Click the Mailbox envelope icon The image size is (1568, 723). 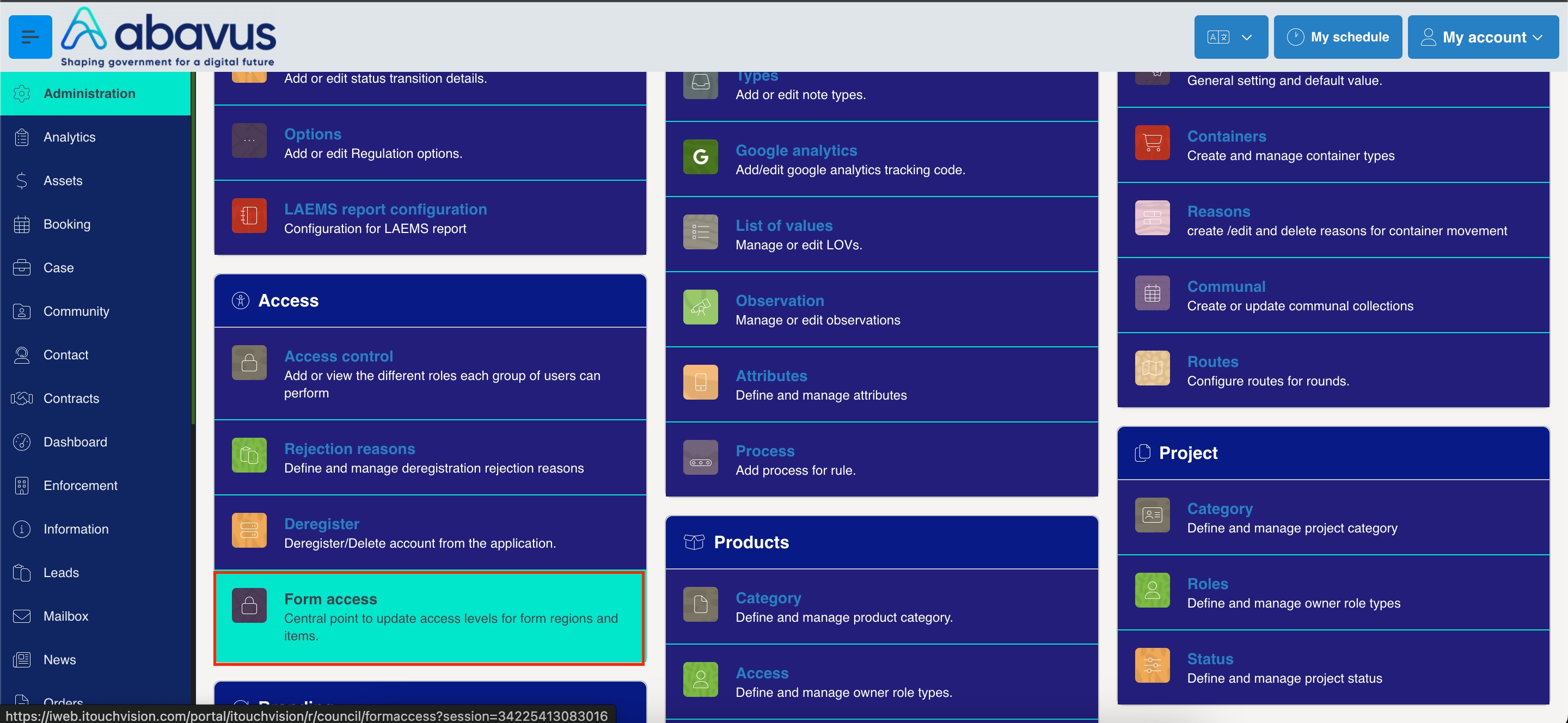pyautogui.click(x=22, y=616)
